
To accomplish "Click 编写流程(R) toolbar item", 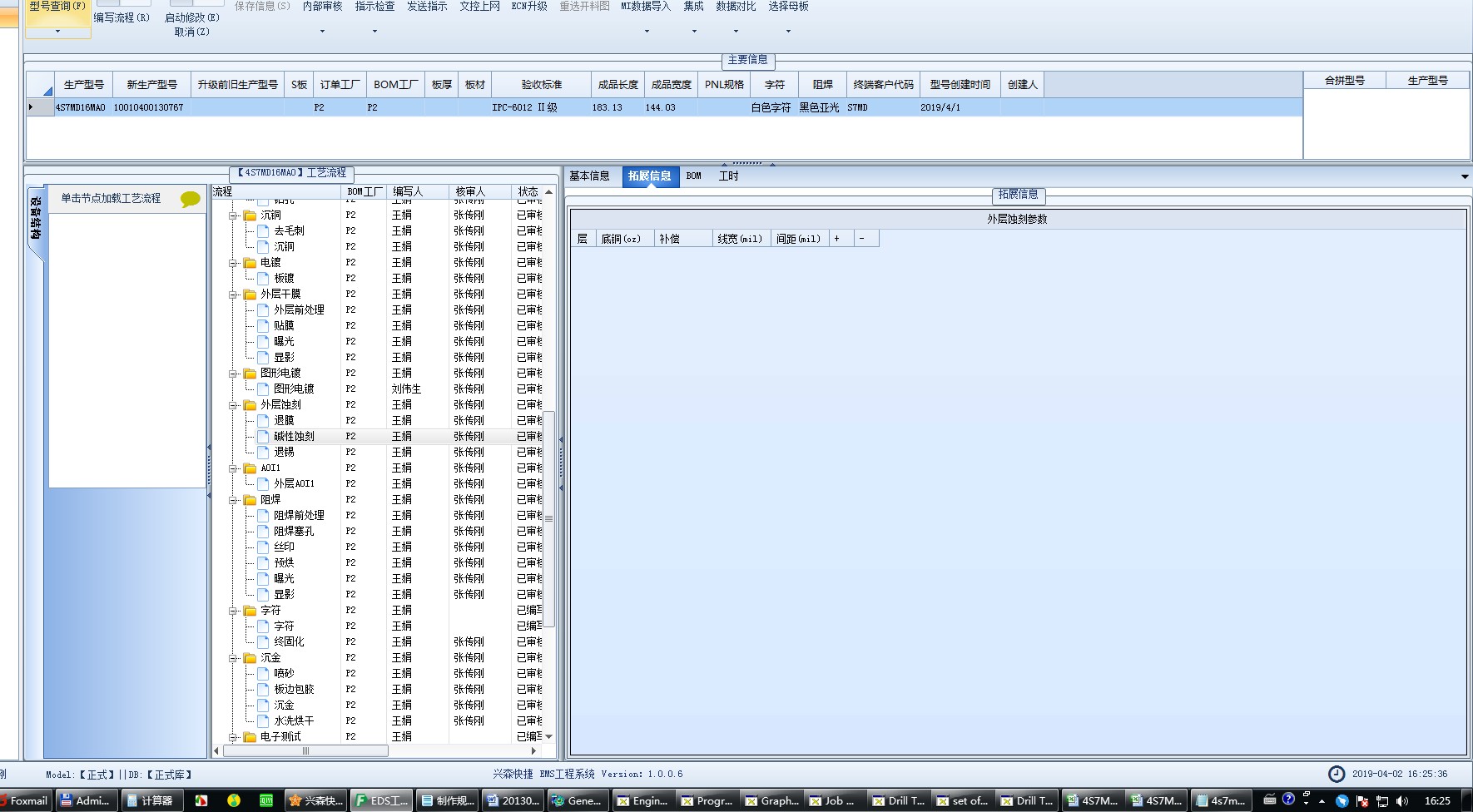I will [x=122, y=17].
